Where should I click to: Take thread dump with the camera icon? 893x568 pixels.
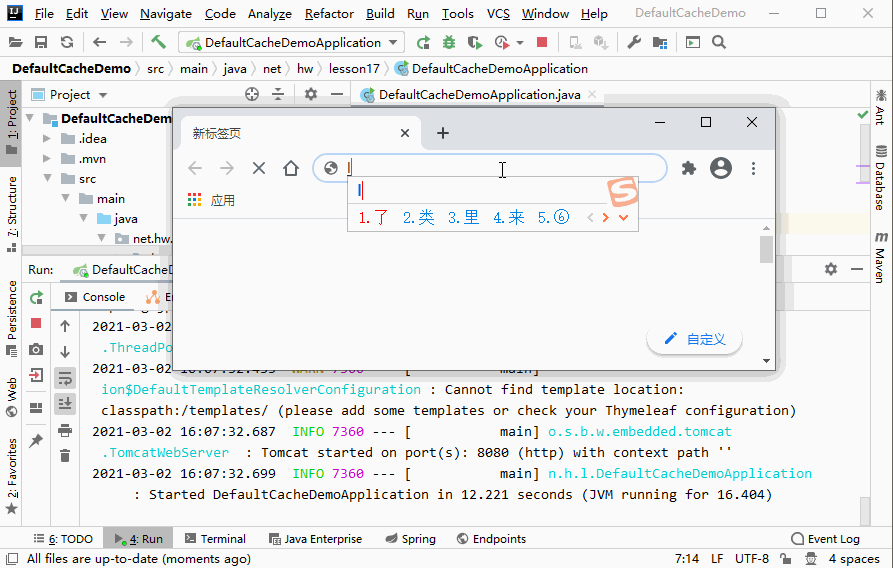coord(36,349)
